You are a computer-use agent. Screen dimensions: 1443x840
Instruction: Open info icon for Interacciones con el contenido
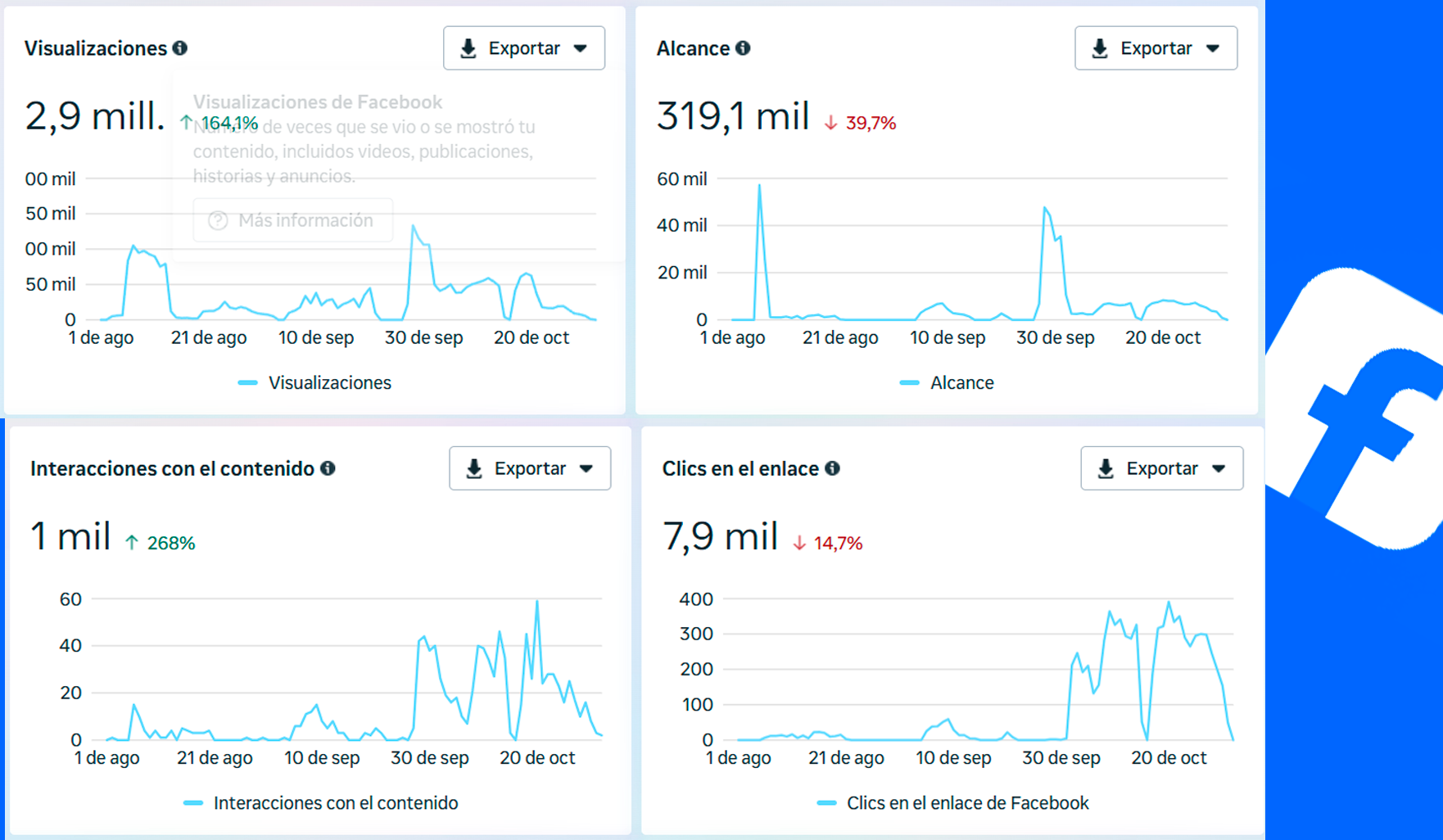[328, 468]
